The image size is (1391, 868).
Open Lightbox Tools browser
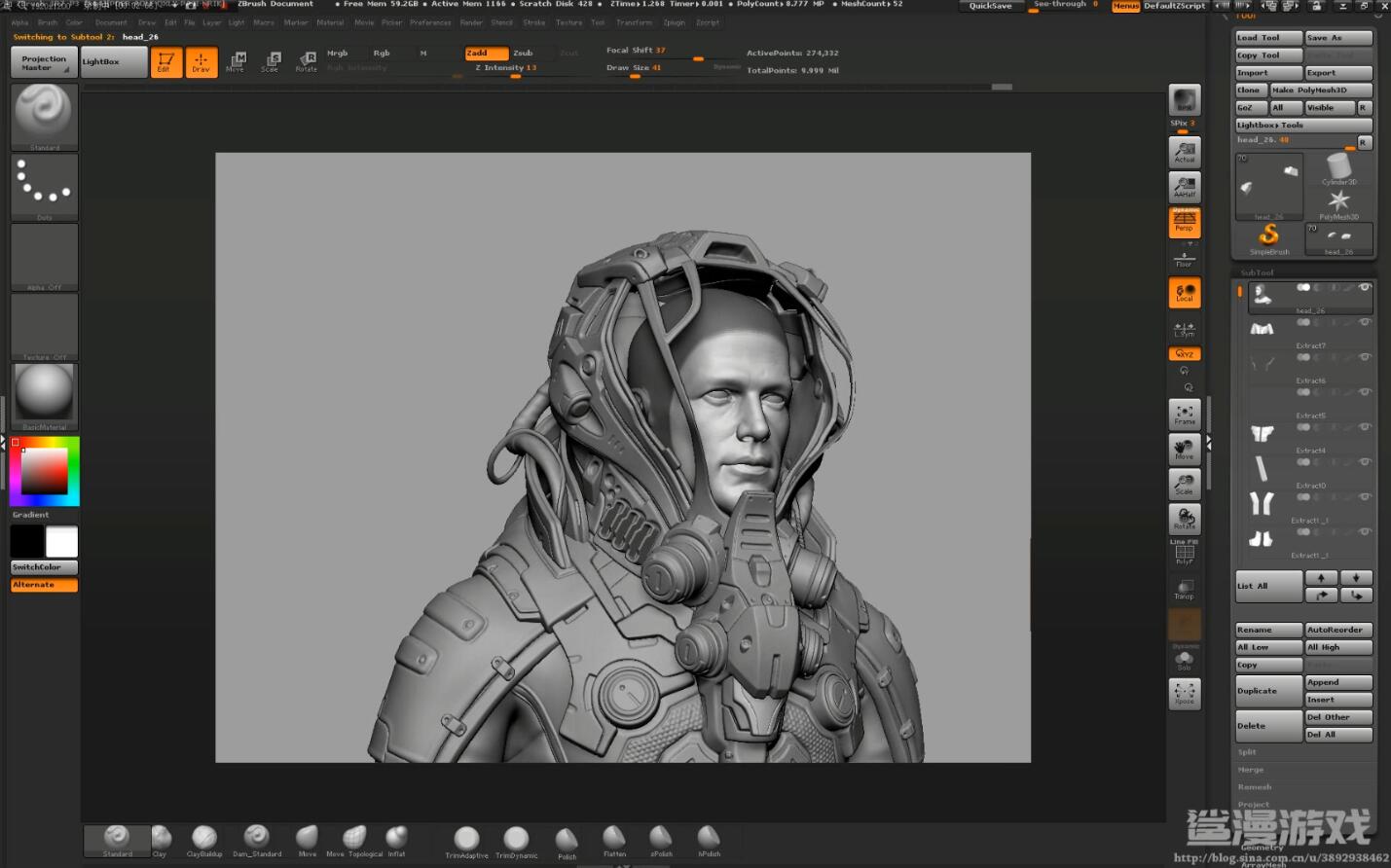[x=1303, y=125]
